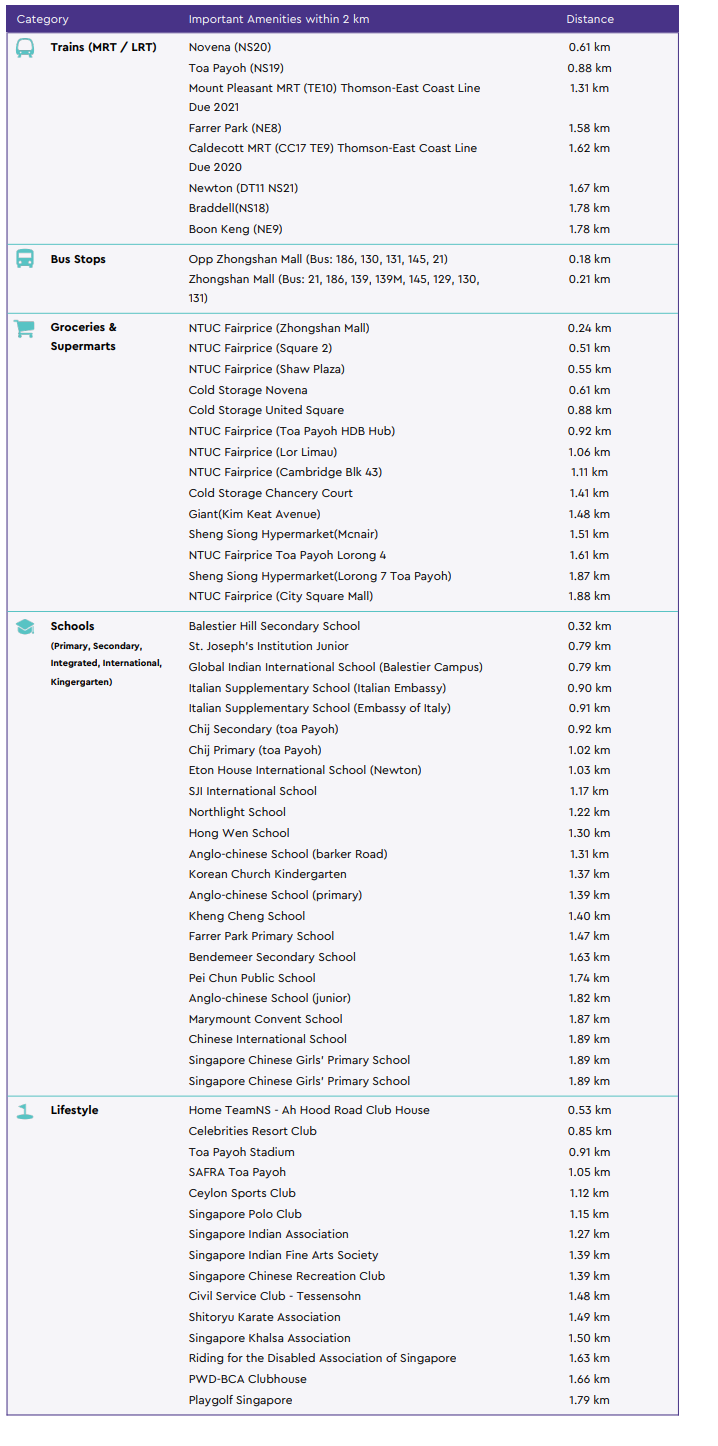The image size is (718, 1446).
Task: Click the shopping cart icon beside Groceries & Supermarts
Action: (25, 328)
